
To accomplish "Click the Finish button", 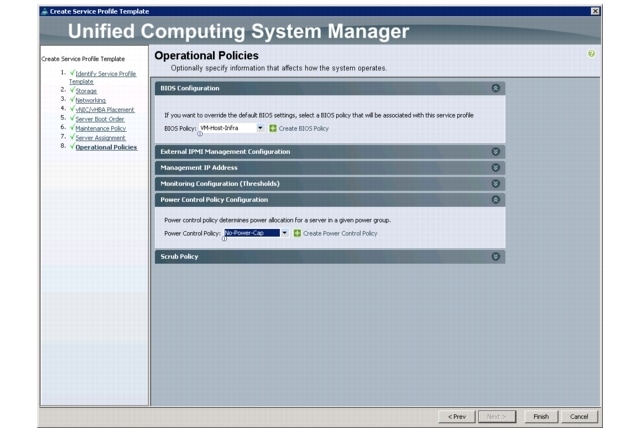I will (x=541, y=416).
